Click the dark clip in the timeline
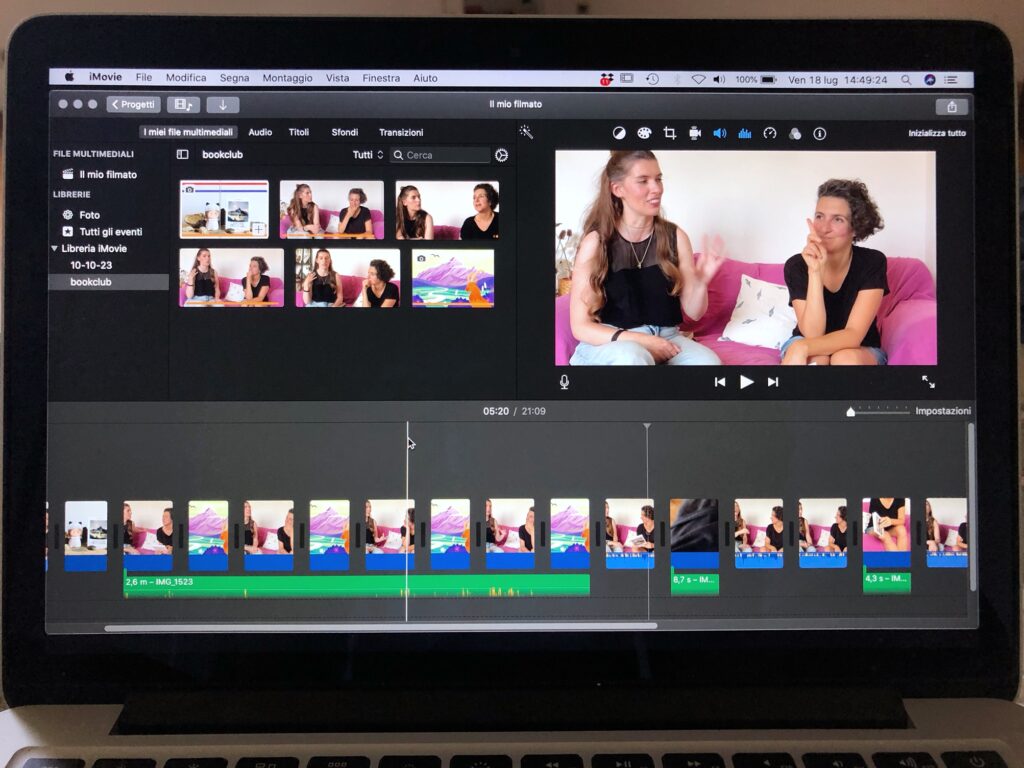This screenshot has height=768, width=1024. (x=694, y=533)
